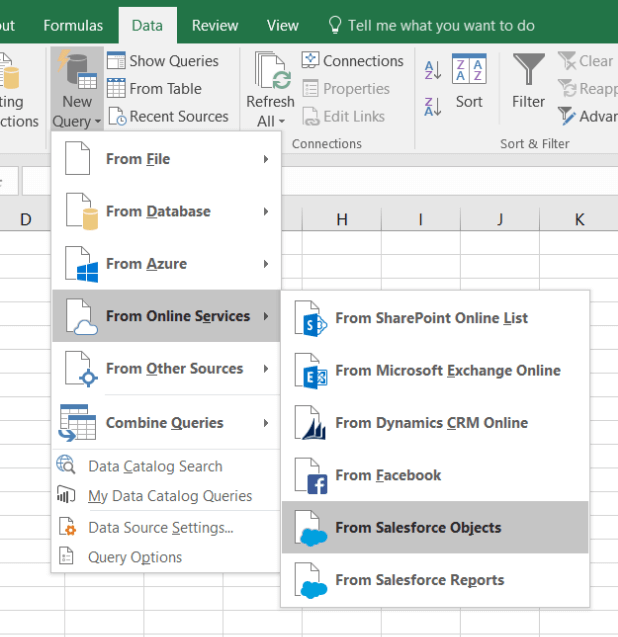Select From Salesforce Reports

point(435,580)
